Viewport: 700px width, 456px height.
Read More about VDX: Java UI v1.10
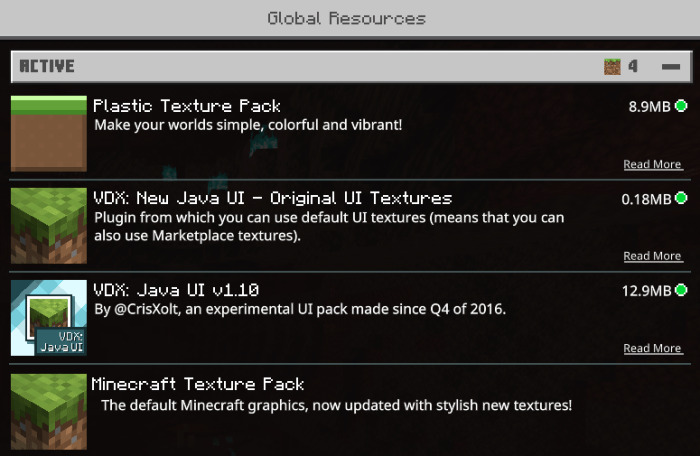653,348
